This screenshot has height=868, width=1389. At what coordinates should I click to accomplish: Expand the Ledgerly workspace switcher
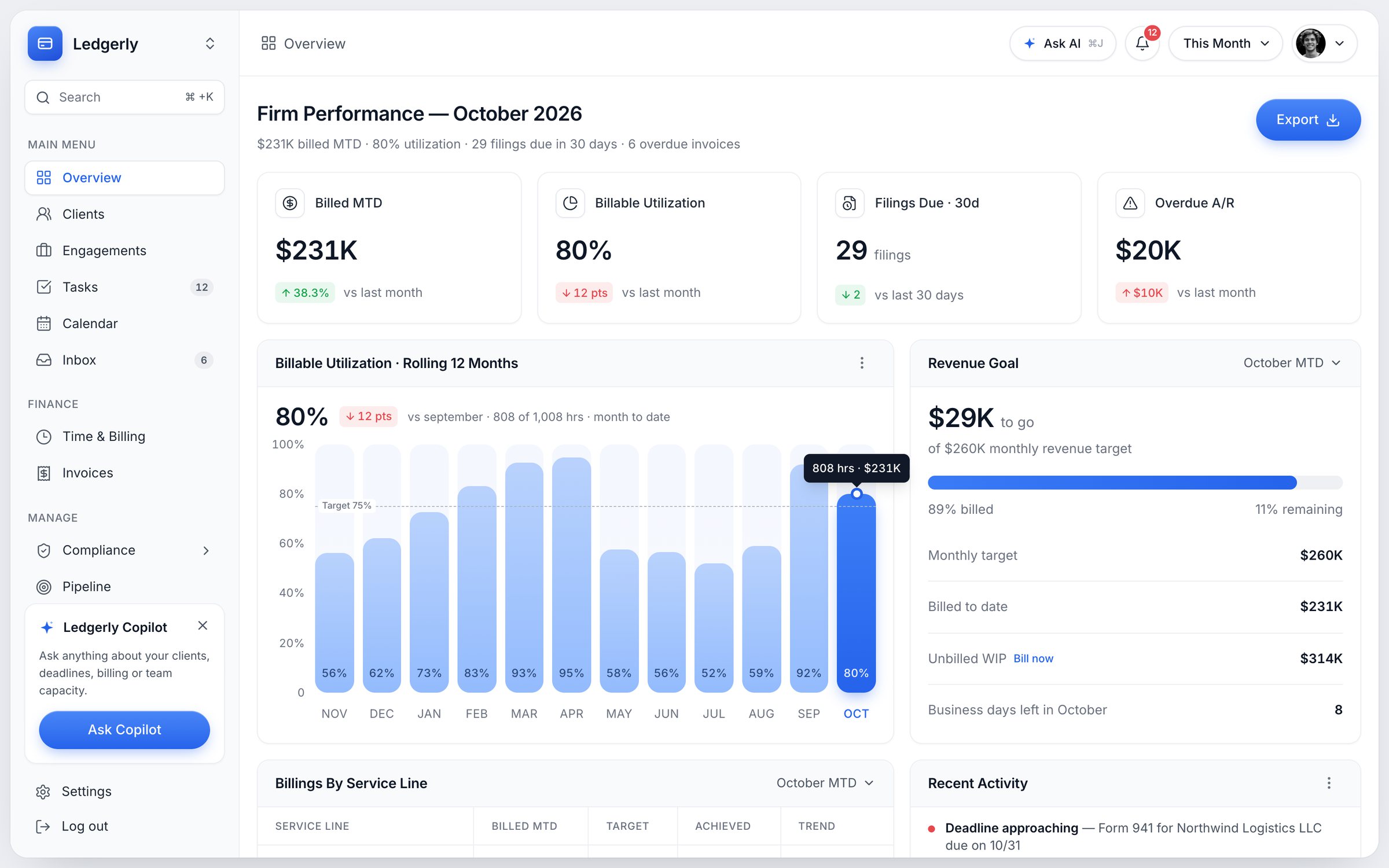210,43
